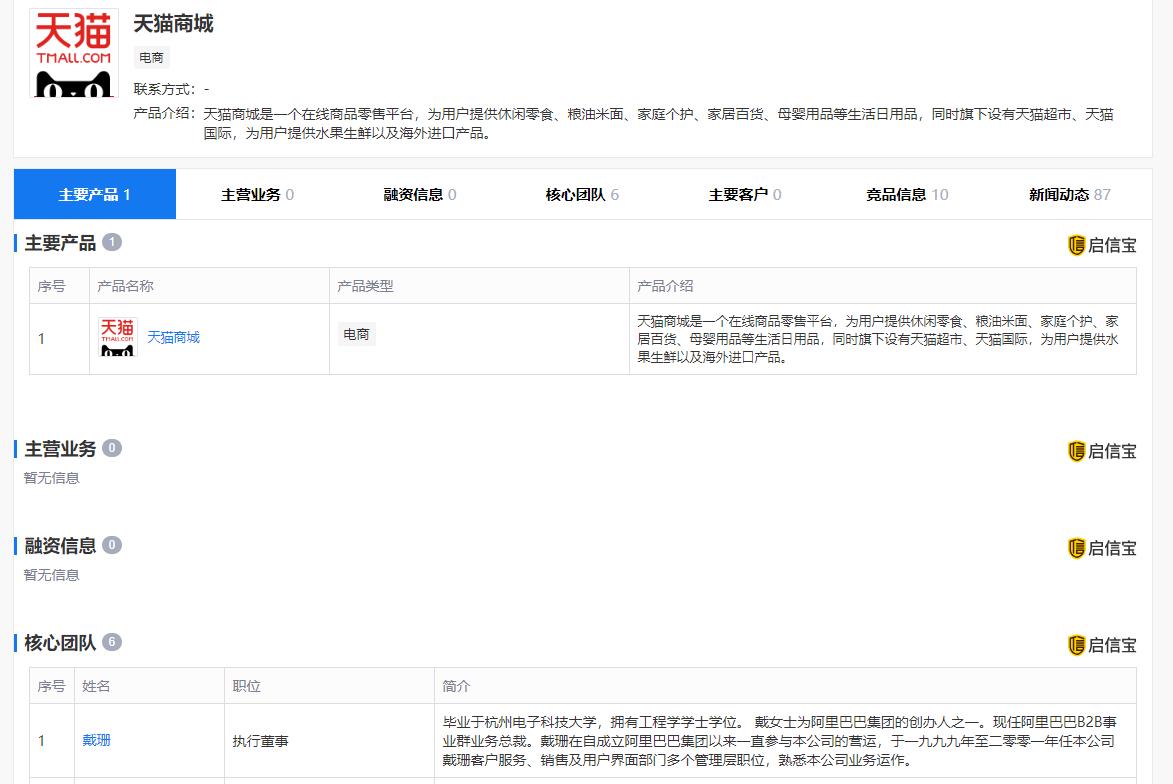The height and width of the screenshot is (784, 1173).
Task: Click the 启信宝 badge beside 核心团队
Action: [1102, 645]
